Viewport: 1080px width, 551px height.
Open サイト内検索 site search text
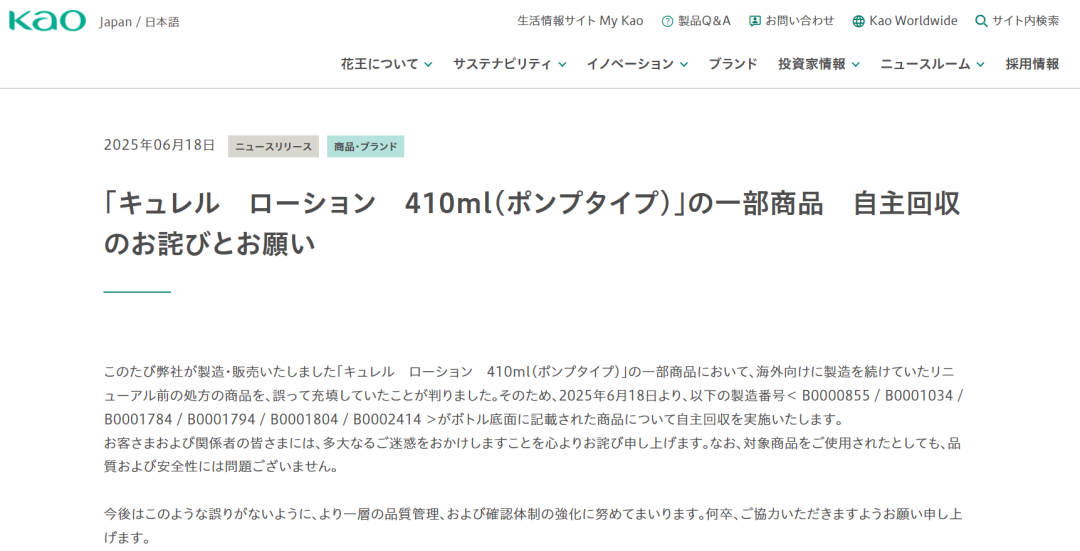(x=1026, y=21)
